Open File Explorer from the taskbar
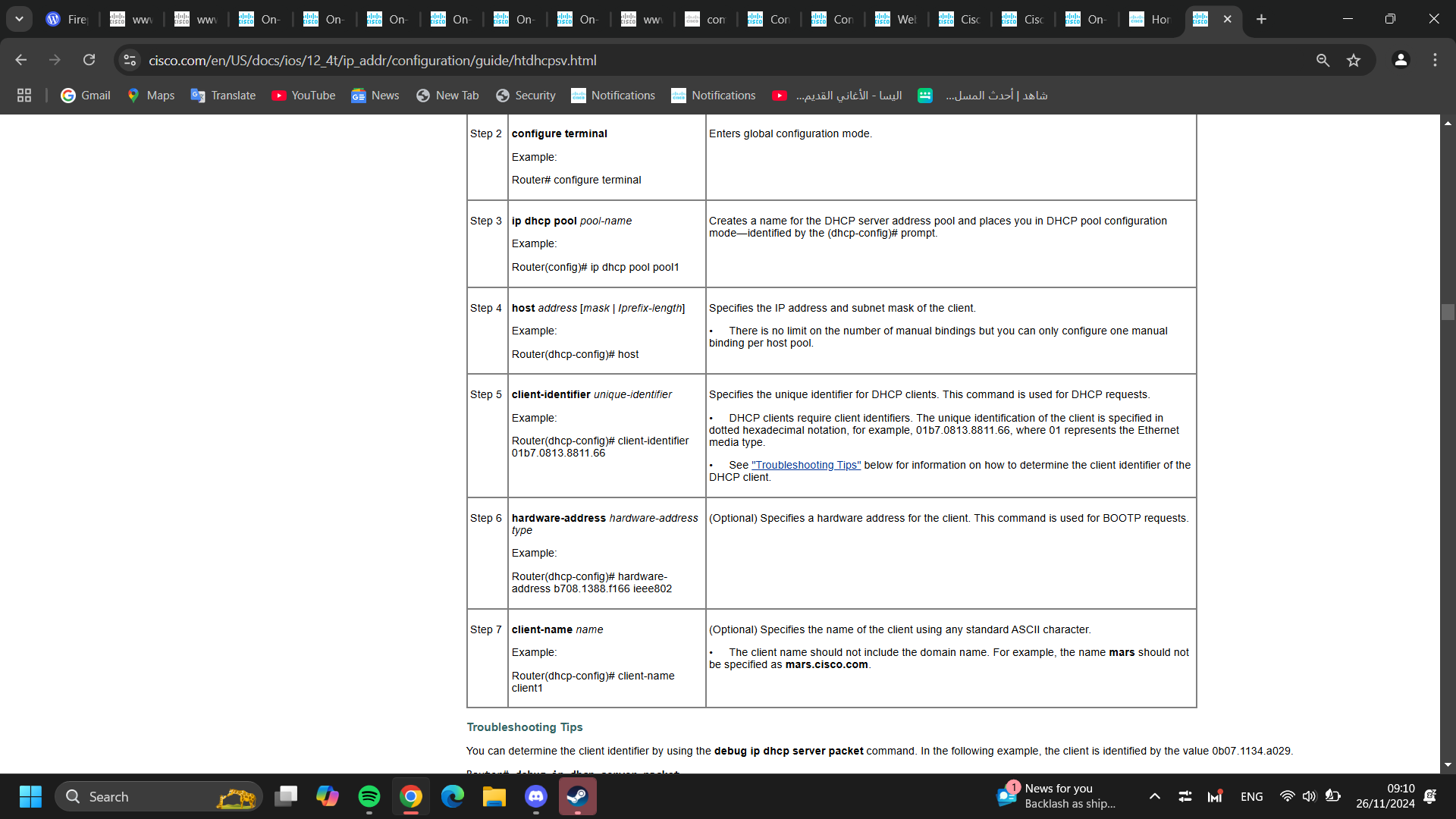Screen dimensions: 1456x819 tap(494, 796)
